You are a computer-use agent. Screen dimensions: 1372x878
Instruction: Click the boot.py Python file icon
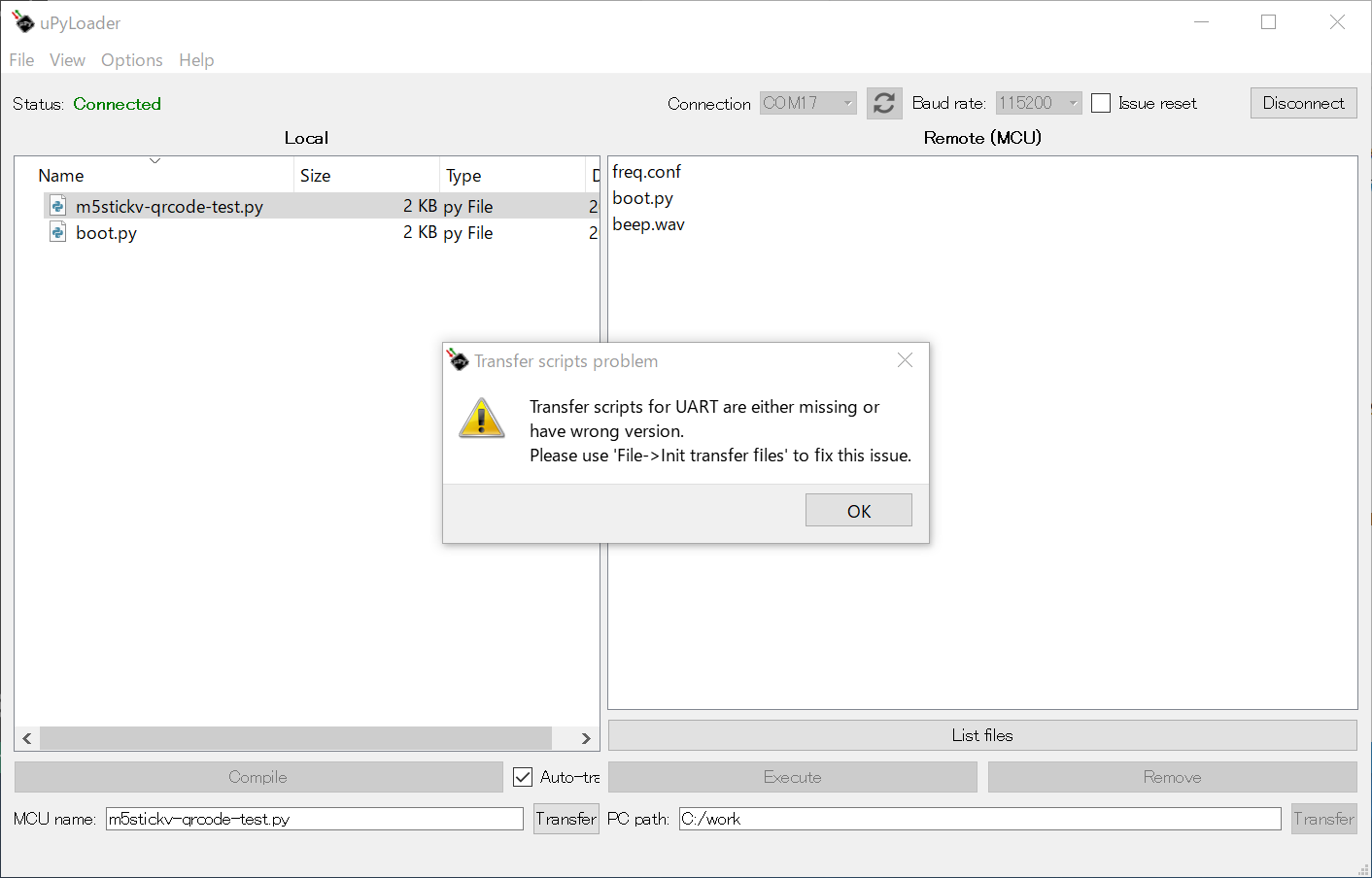click(58, 232)
